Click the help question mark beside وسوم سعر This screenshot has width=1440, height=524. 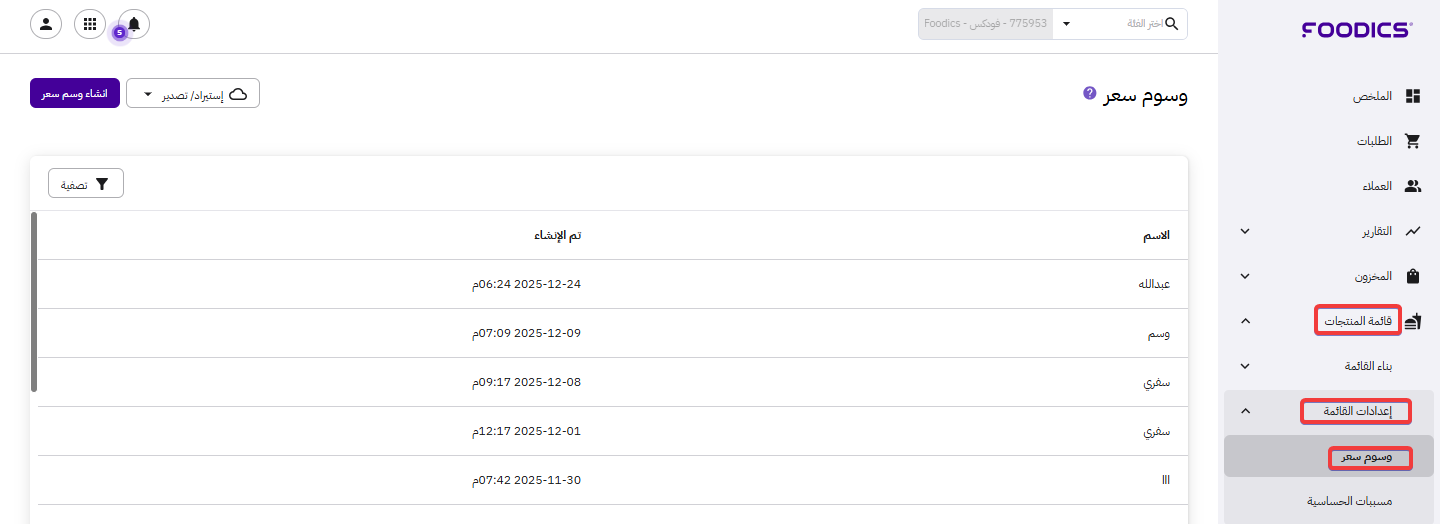1089,93
